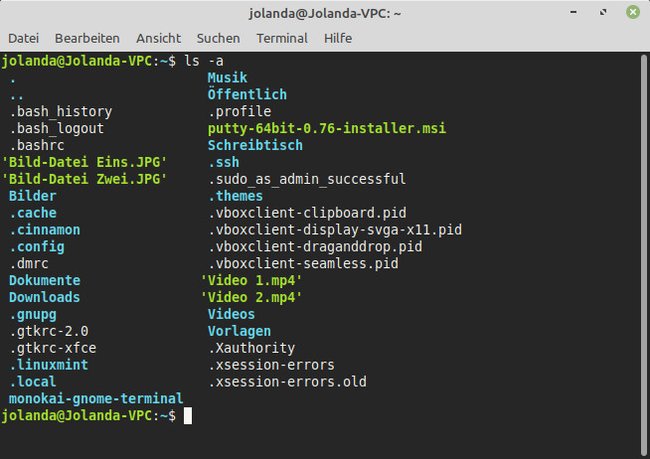This screenshot has width=650, height=459.
Task: Click the typed command 'ls -a'
Action: [x=204, y=61]
